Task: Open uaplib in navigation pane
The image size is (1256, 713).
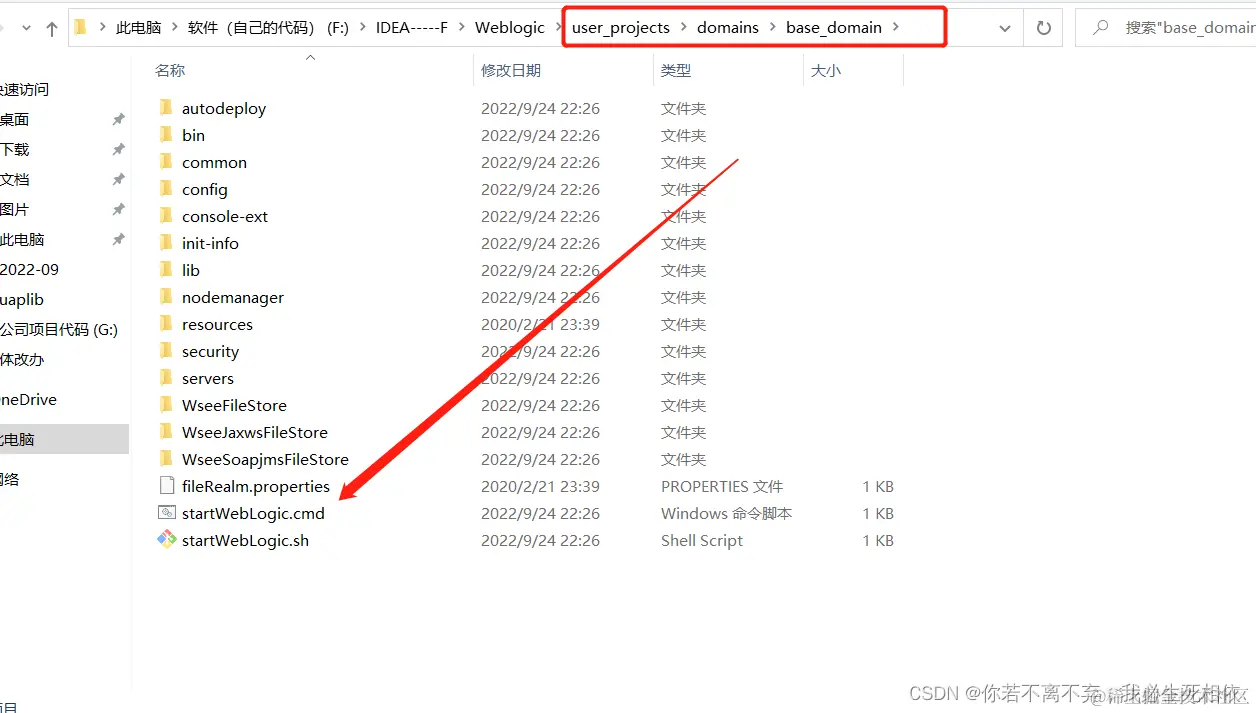Action: tap(23, 299)
